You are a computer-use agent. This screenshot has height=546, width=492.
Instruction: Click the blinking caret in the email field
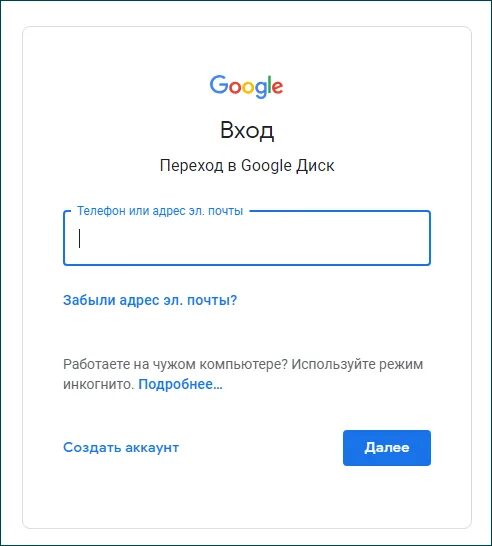click(80, 238)
